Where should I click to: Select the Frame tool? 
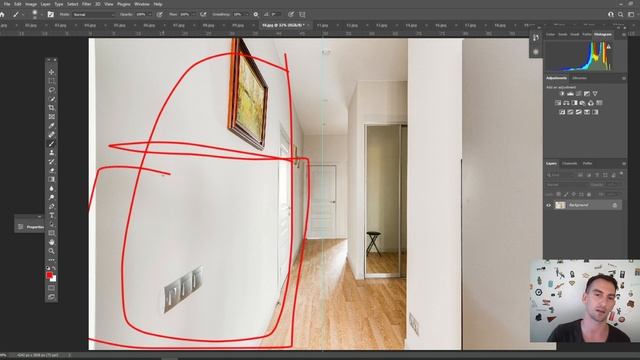(x=51, y=117)
